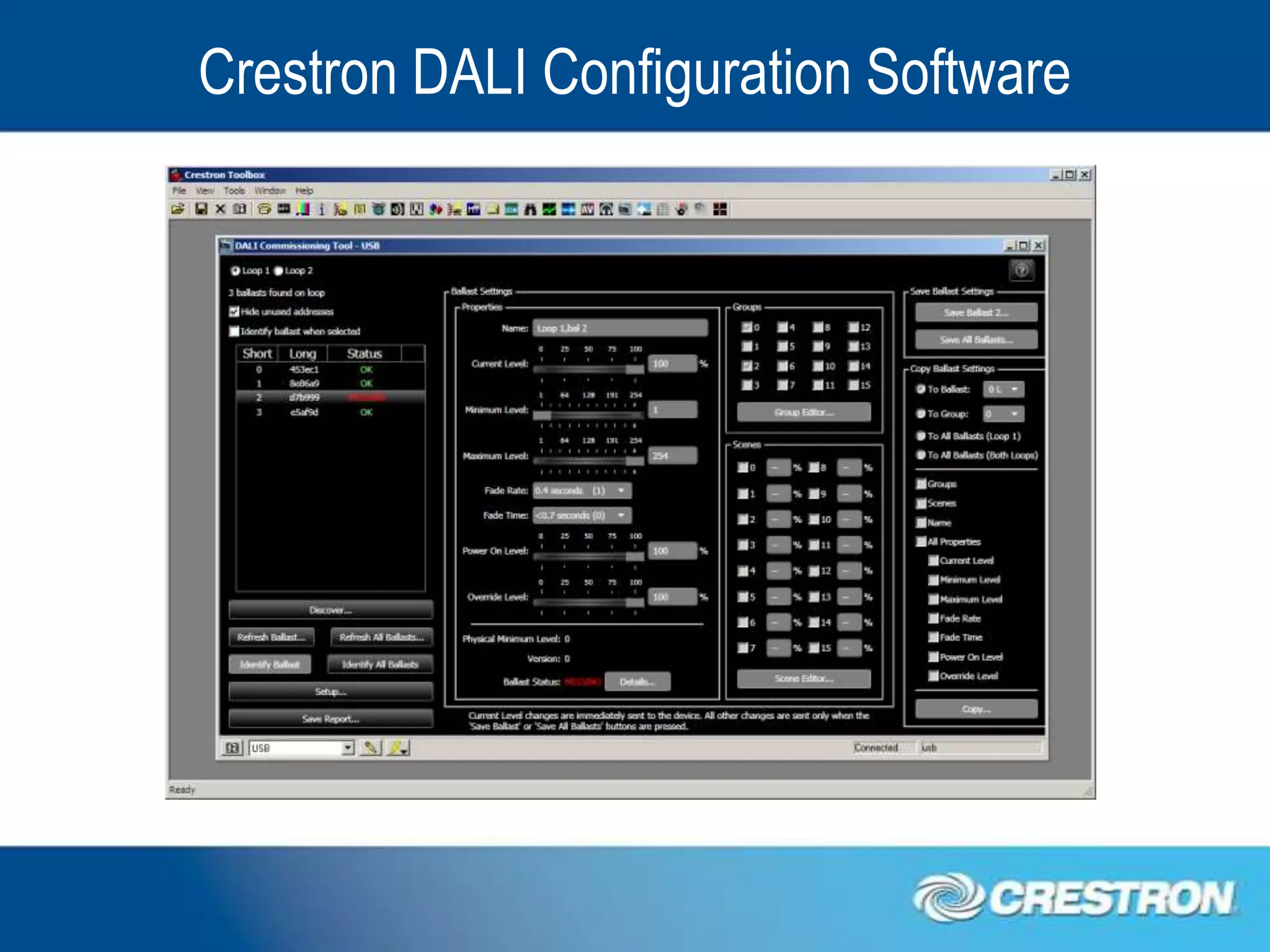Viewport: 1270px width, 952px height.
Task: Click the Status column header
Action: click(365, 354)
